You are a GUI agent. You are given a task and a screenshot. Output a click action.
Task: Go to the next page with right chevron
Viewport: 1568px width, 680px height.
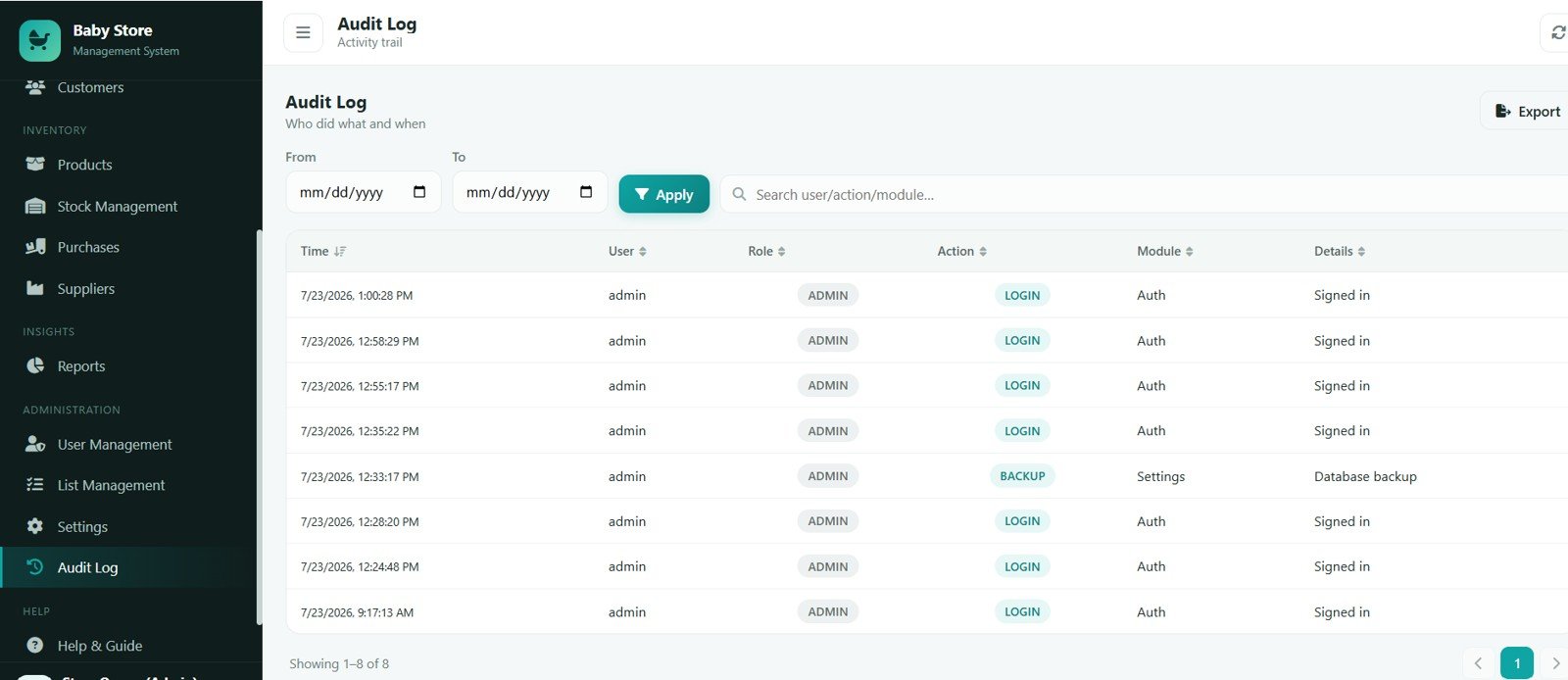(x=1554, y=663)
